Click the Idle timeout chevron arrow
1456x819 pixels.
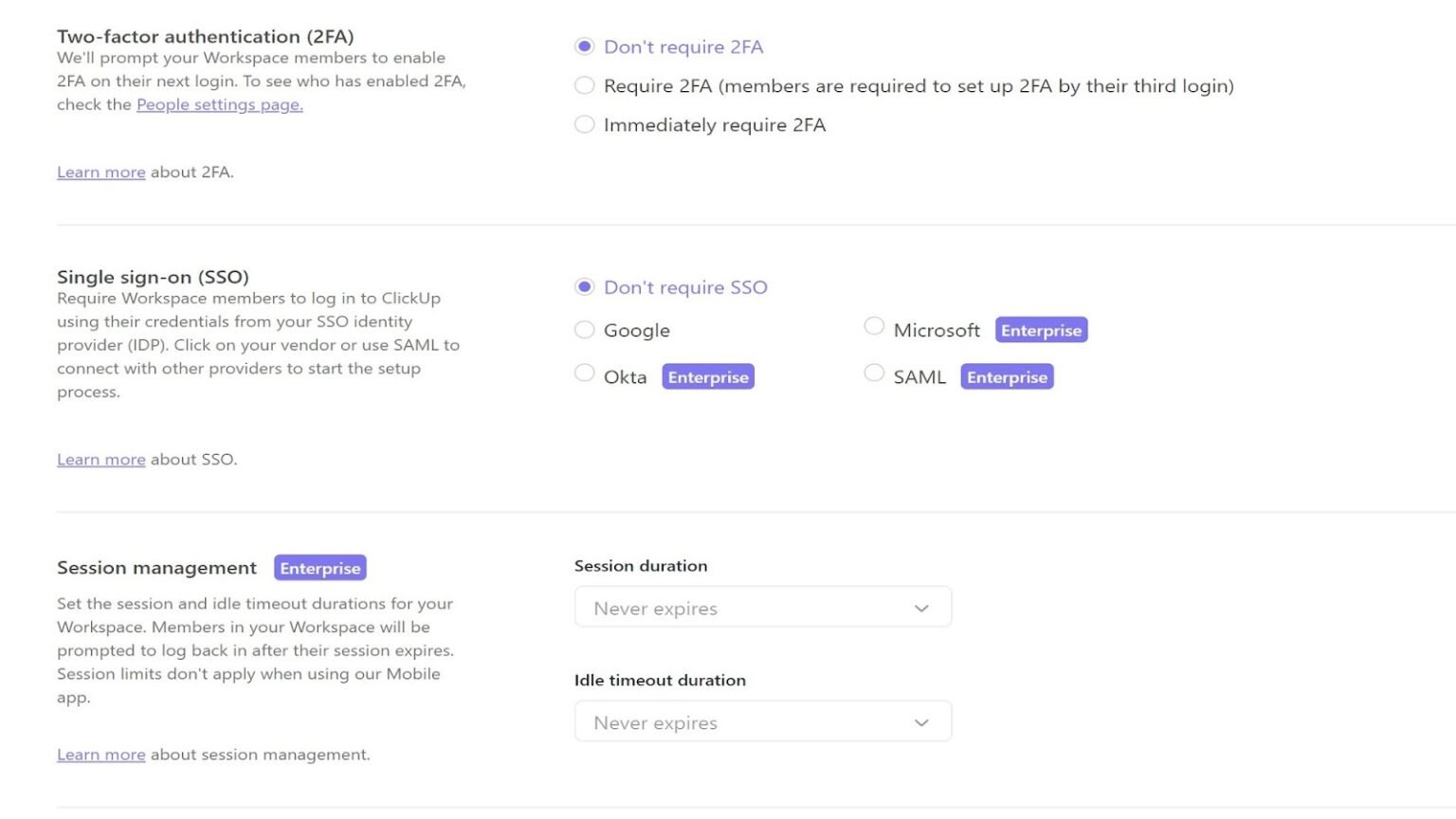pyautogui.click(x=921, y=722)
